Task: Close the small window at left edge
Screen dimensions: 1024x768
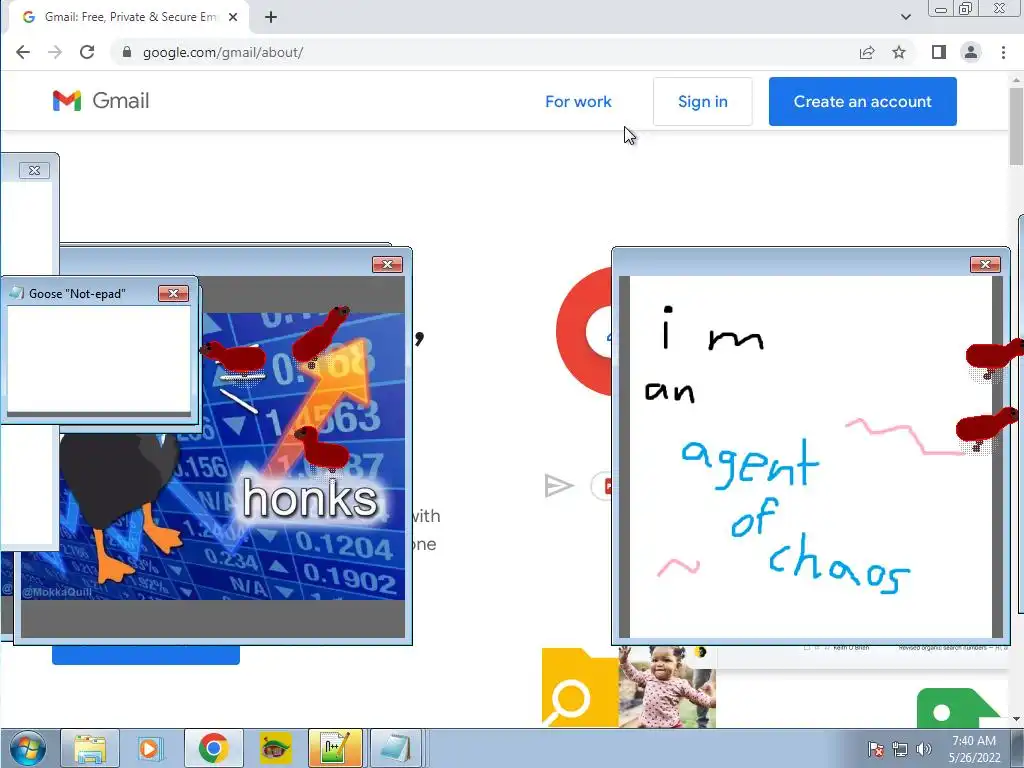Action: point(34,170)
